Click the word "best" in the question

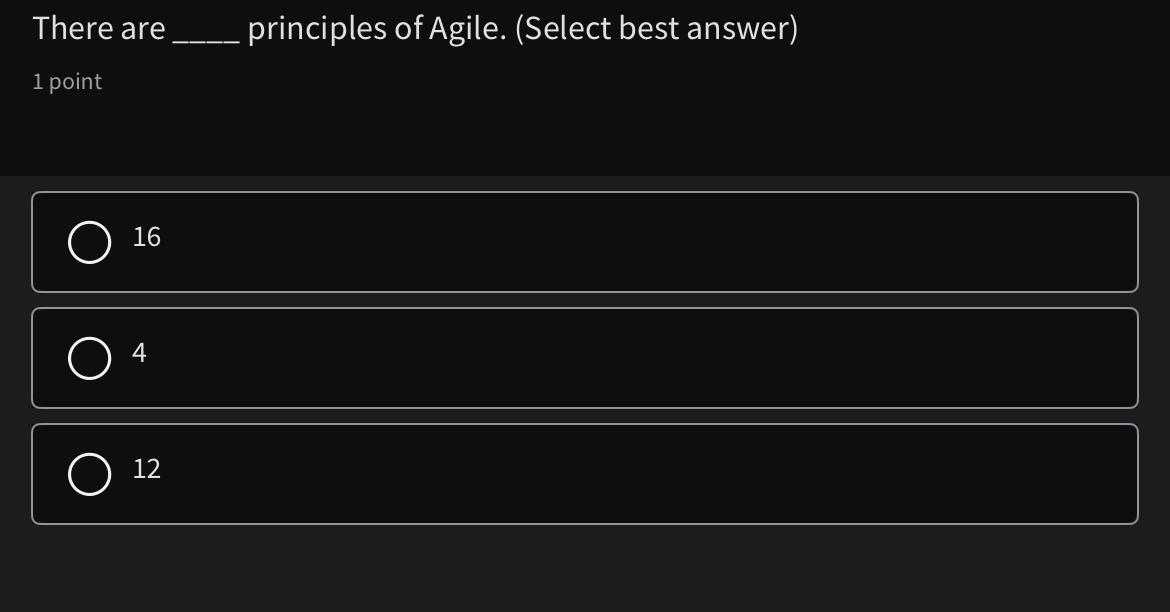[x=649, y=29]
